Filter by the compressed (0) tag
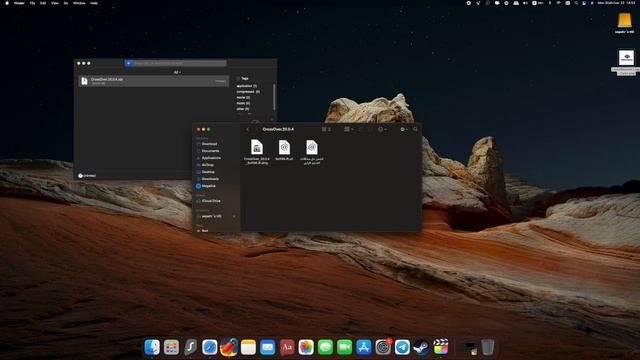640x360 pixels. 248,92
